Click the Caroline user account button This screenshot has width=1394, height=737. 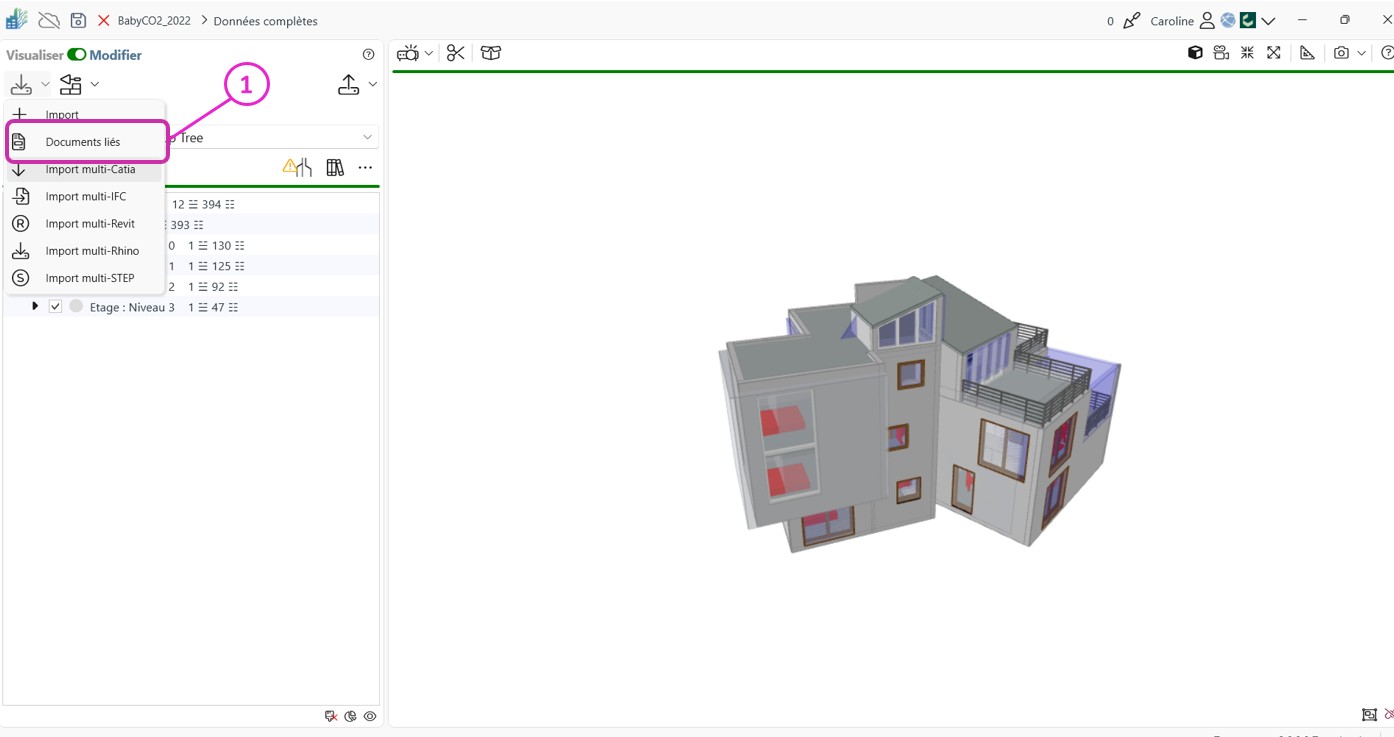coord(1181,21)
